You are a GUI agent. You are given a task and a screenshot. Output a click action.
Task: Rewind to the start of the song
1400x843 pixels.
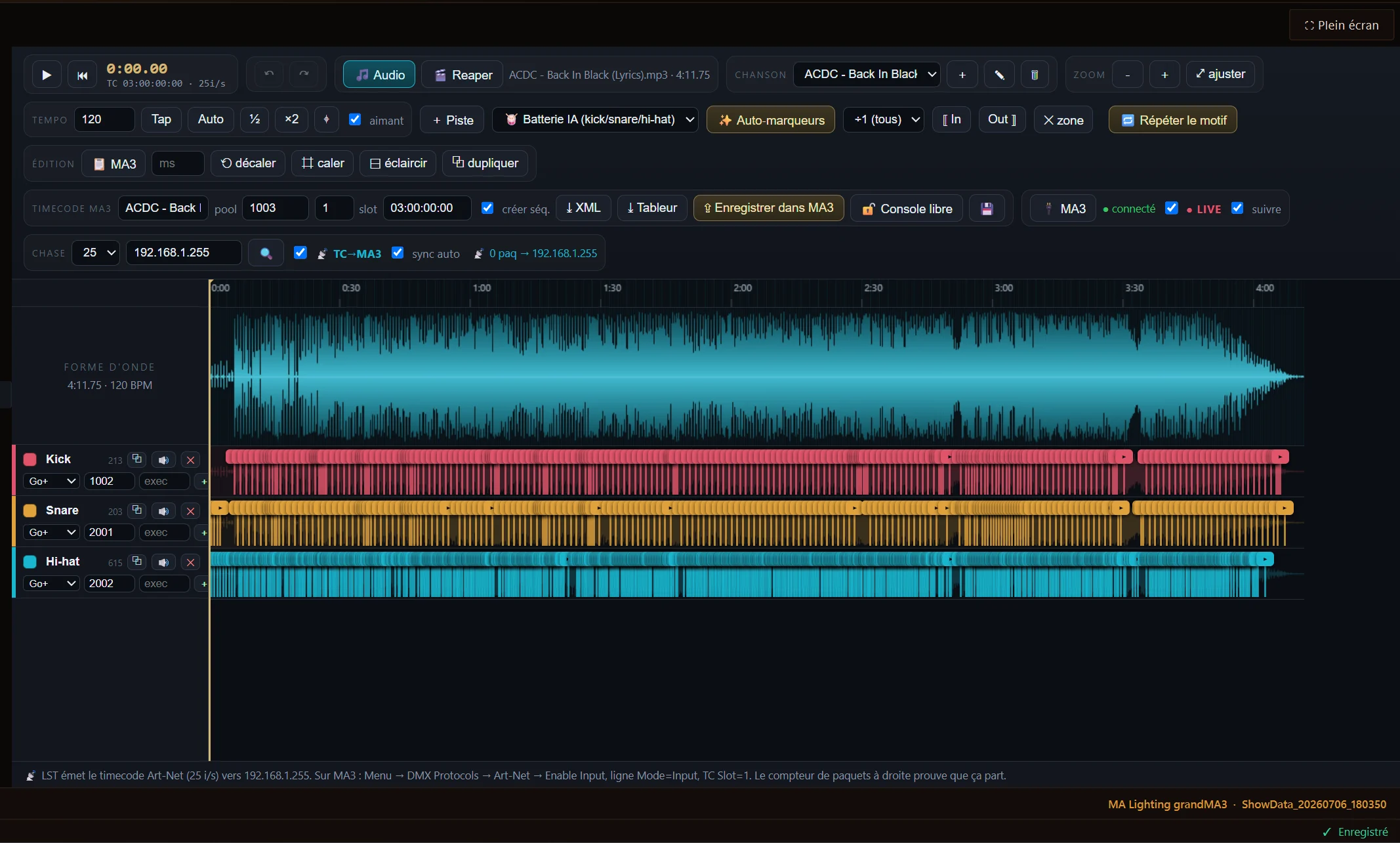tap(83, 75)
